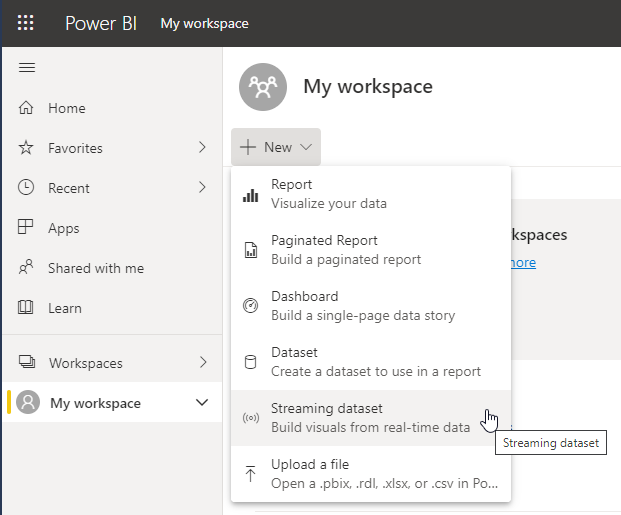Click the Apps grid icon
The height and width of the screenshot is (515, 621).
click(25, 227)
